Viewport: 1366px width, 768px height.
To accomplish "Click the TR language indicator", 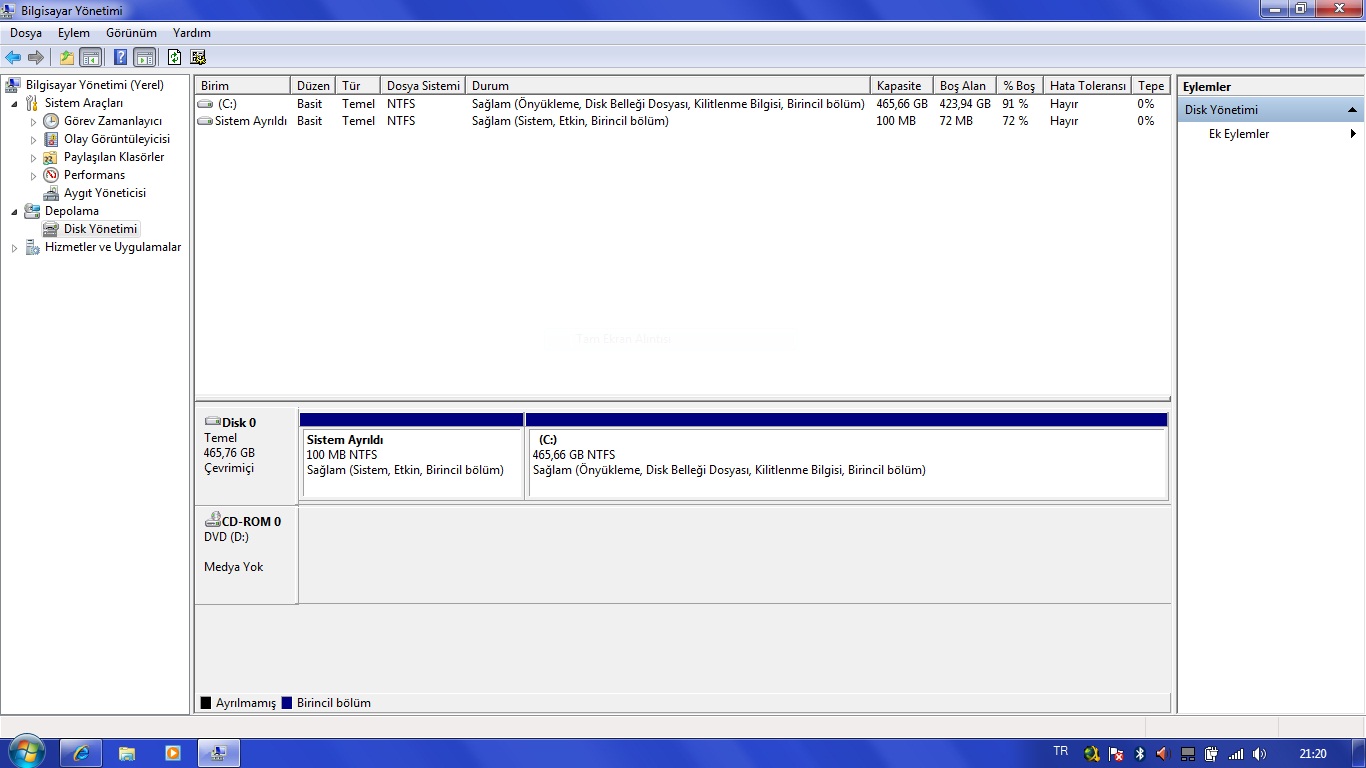I will point(1061,752).
